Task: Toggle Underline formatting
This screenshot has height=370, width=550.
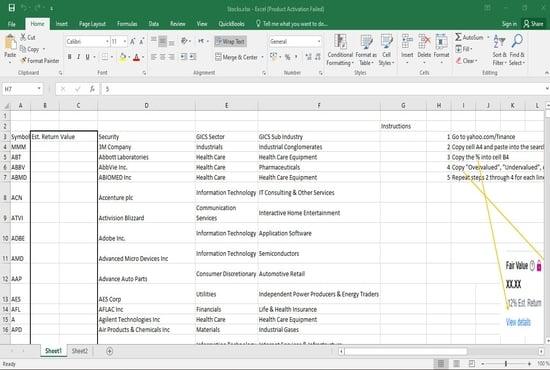Action: (x=87, y=57)
